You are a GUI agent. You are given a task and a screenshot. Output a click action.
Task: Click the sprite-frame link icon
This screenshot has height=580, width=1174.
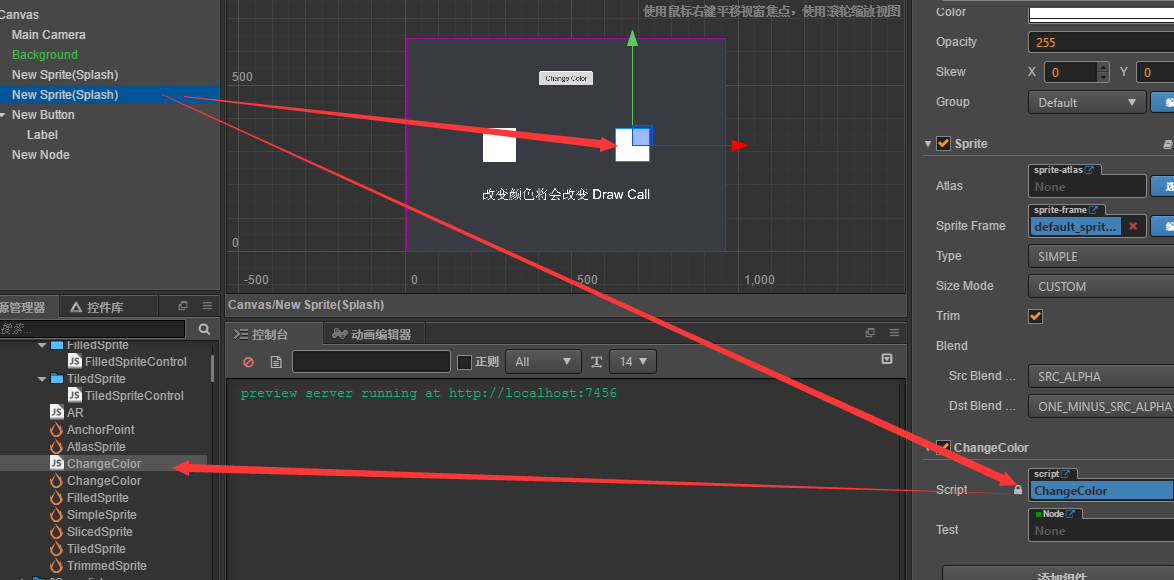tap(1093, 210)
